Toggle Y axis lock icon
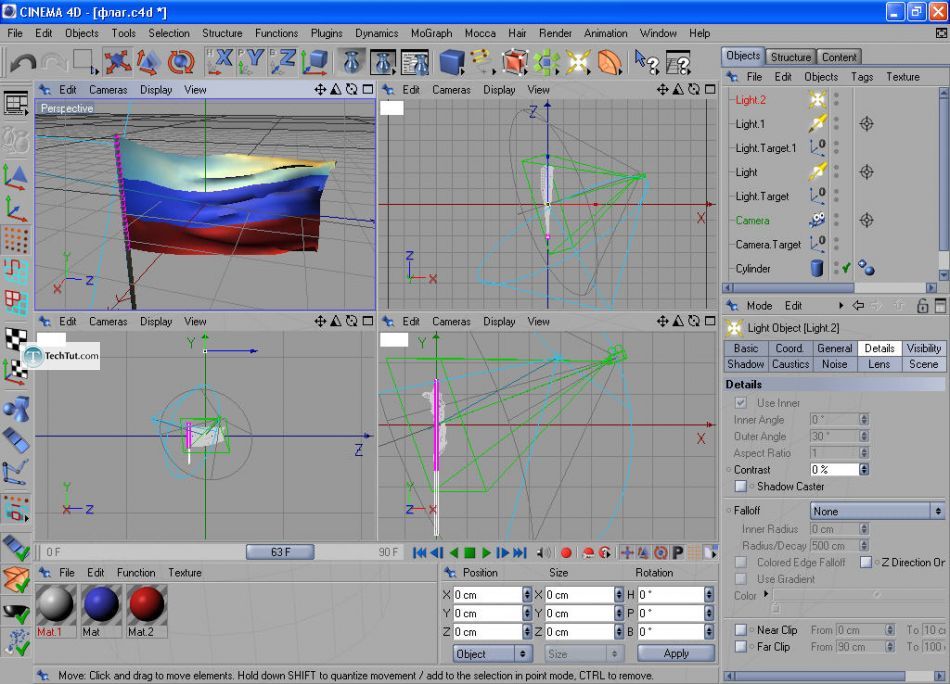The width and height of the screenshot is (950, 684). [x=251, y=62]
